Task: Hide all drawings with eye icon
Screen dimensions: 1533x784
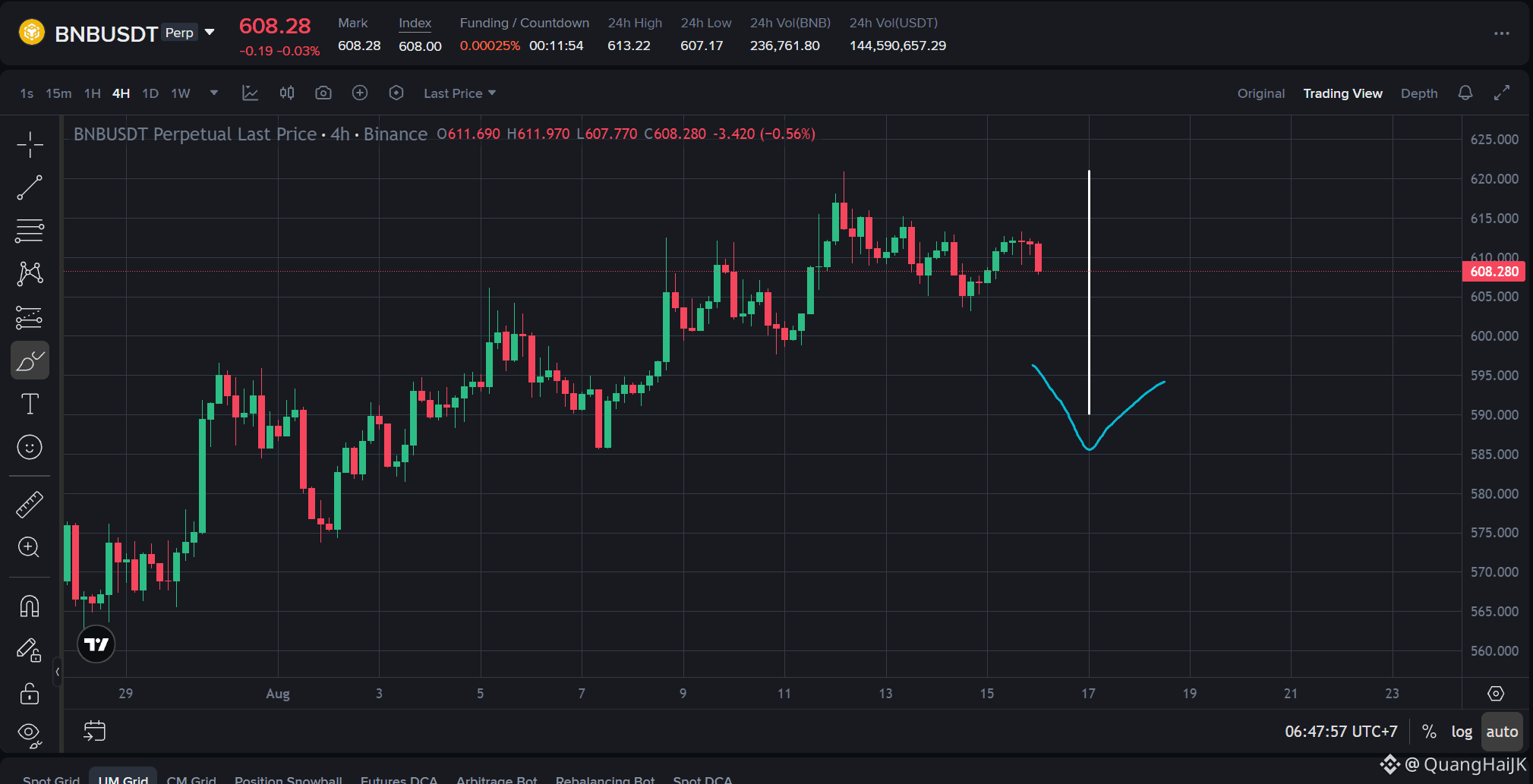Action: (30, 734)
